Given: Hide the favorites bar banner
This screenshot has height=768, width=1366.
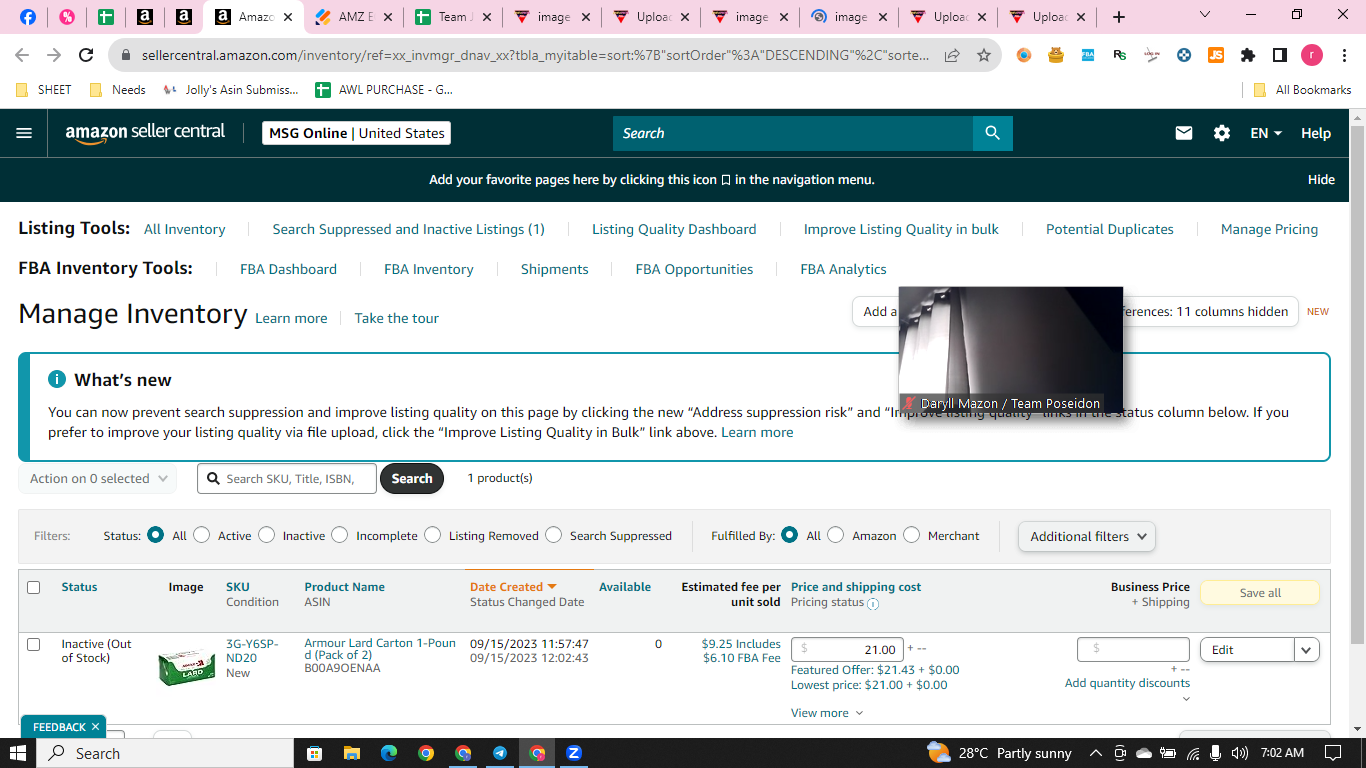Looking at the screenshot, I should (1321, 180).
